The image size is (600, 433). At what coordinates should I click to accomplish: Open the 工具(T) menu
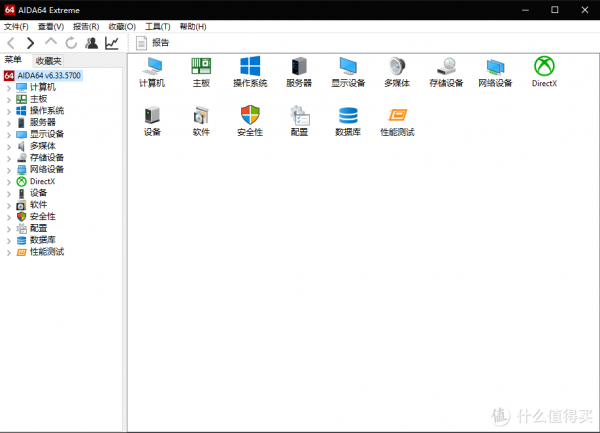click(157, 26)
